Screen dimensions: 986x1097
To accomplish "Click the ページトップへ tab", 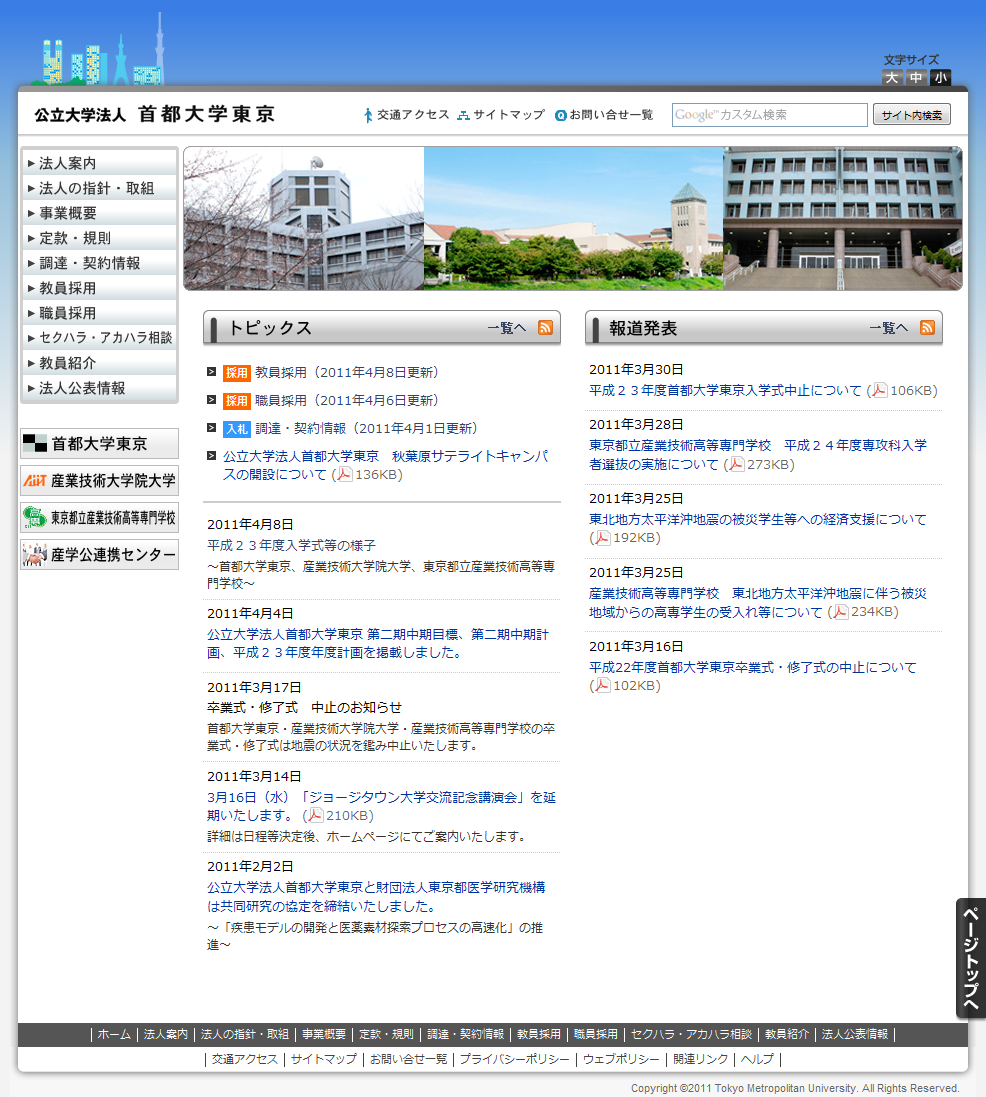I will (971, 958).
